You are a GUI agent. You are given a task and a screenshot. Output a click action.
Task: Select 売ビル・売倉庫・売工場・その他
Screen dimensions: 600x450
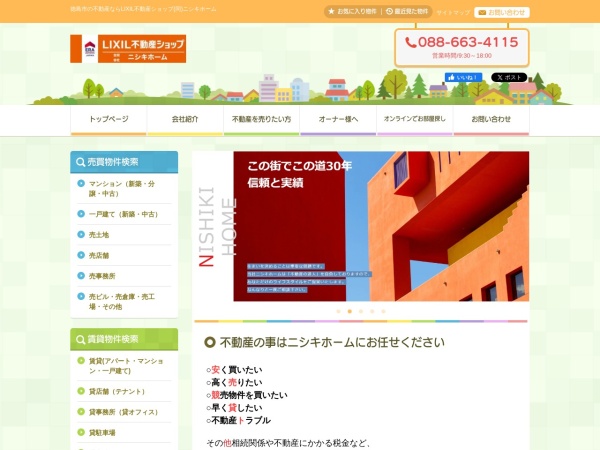(x=124, y=302)
